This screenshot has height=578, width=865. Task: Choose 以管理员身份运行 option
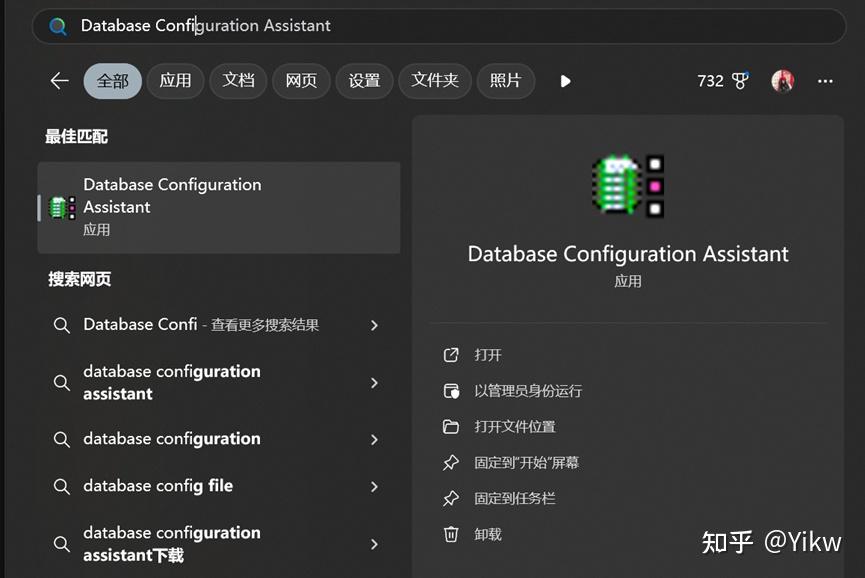528,391
